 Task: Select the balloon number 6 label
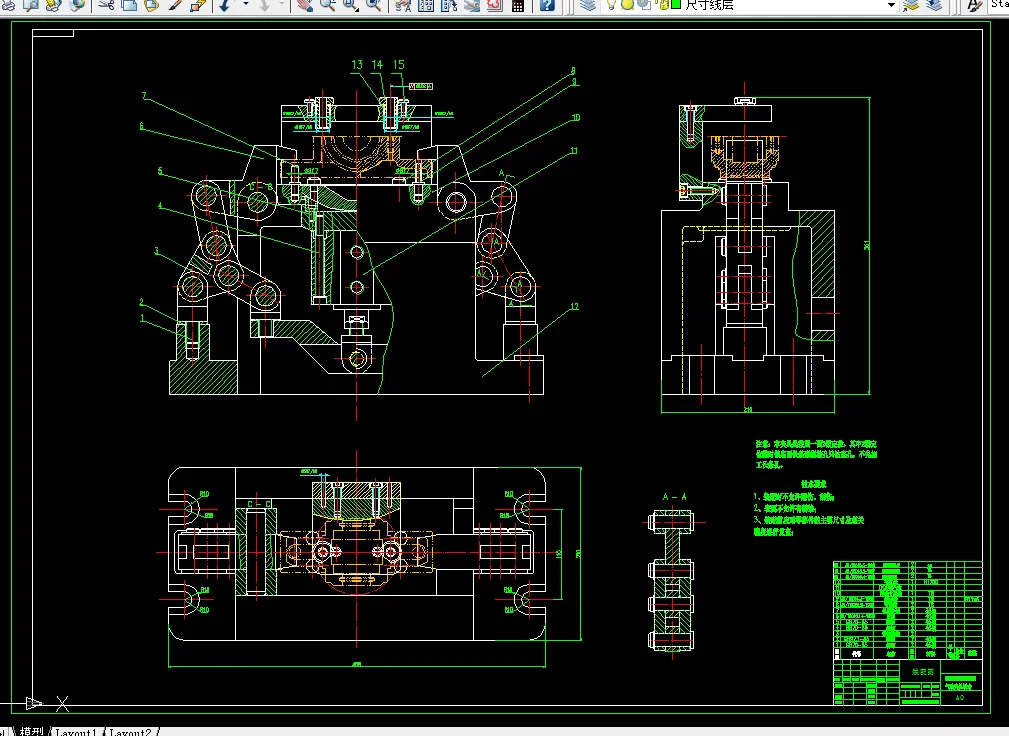coord(142,126)
